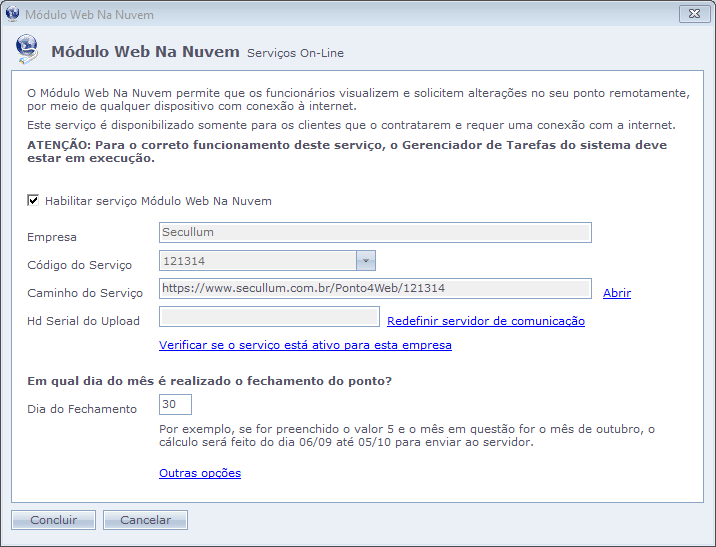Open the Código do Serviço dropdown arrow
The width and height of the screenshot is (716, 547).
[366, 261]
